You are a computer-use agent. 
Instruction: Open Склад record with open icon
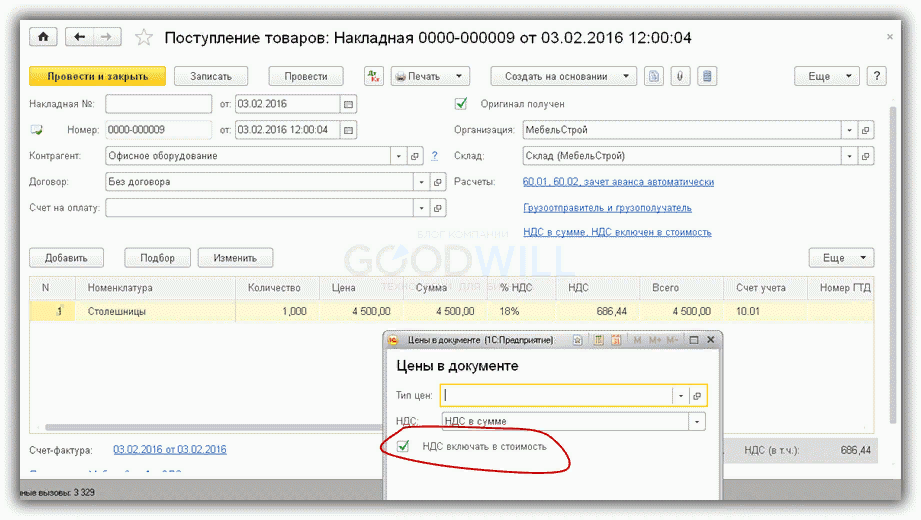pos(865,156)
